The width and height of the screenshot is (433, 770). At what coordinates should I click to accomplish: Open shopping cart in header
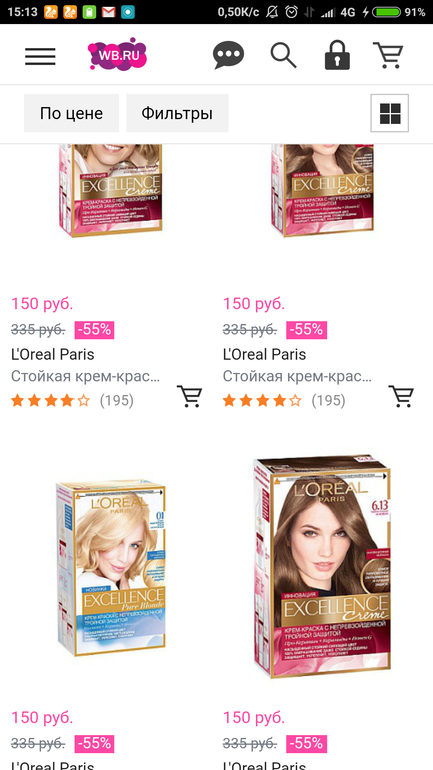coord(388,55)
